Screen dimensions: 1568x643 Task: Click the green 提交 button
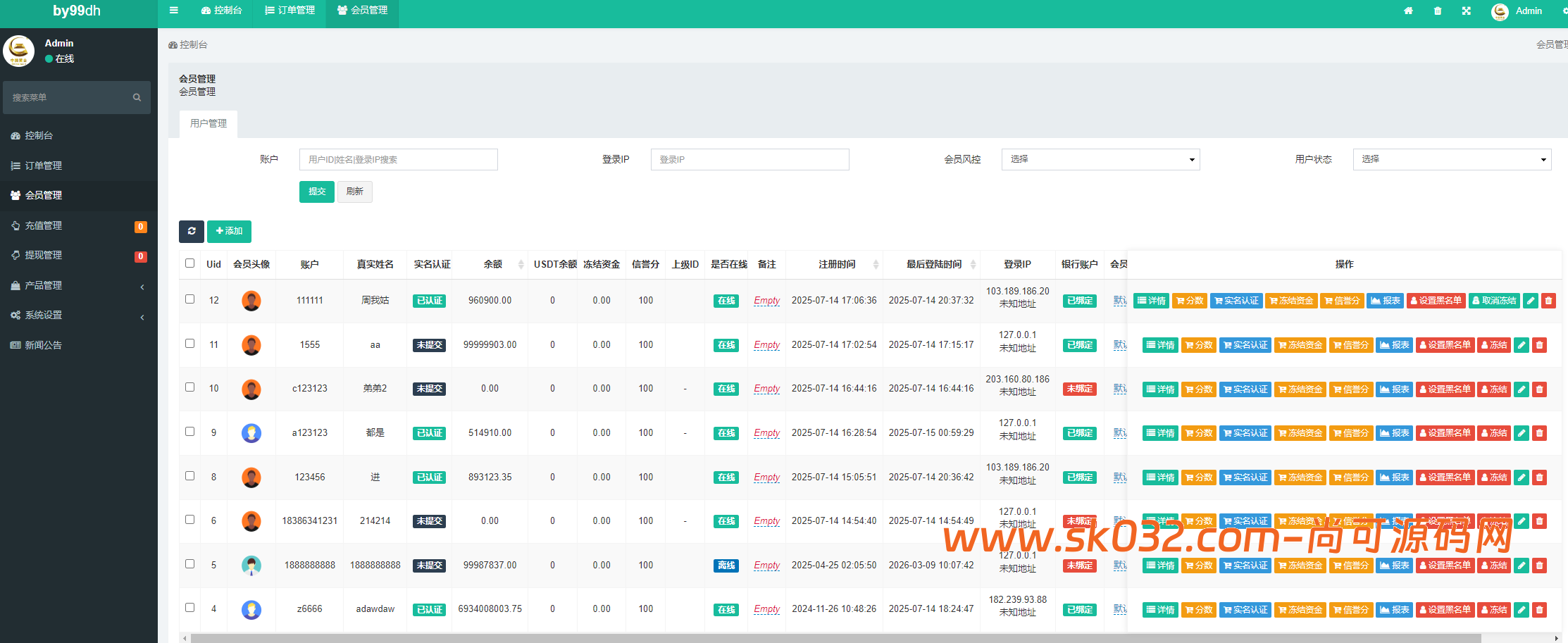(x=316, y=192)
